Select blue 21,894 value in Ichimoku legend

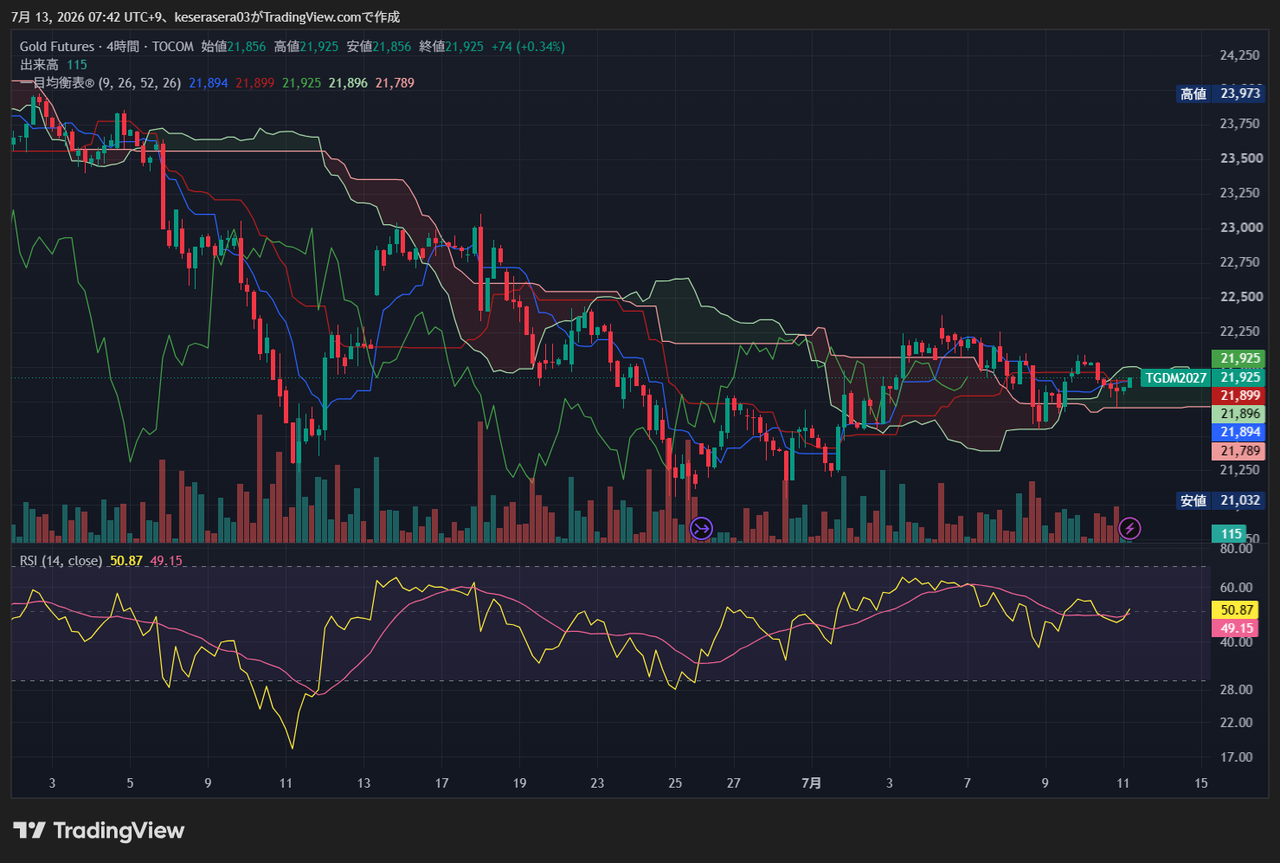208,83
